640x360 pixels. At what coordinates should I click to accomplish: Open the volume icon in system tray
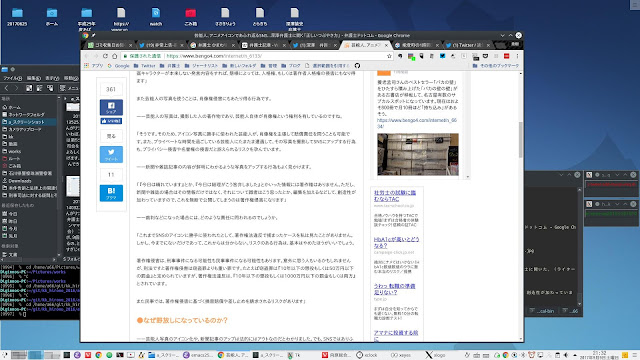[x=566, y=355]
